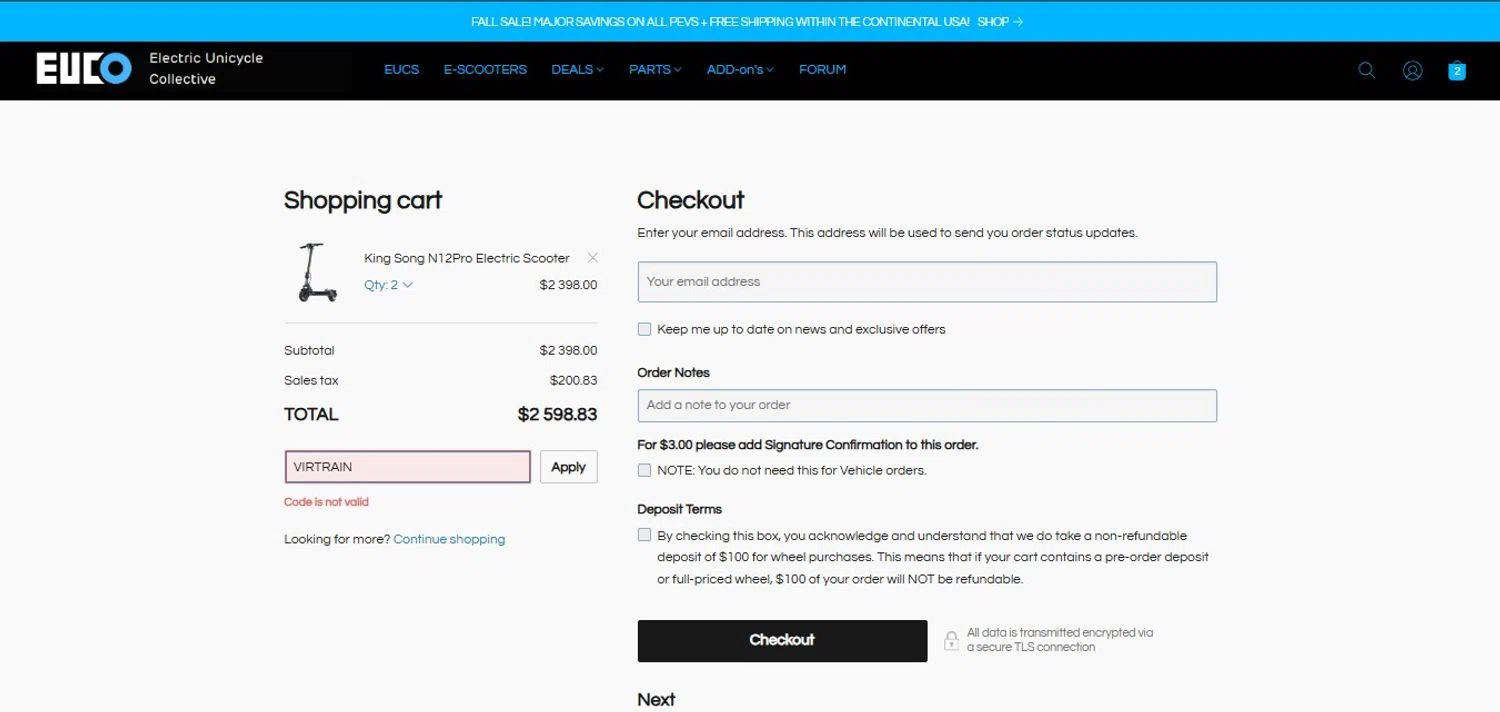This screenshot has height=712, width=1500.
Task: Remove King Song N12Pro from cart
Action: (x=592, y=258)
